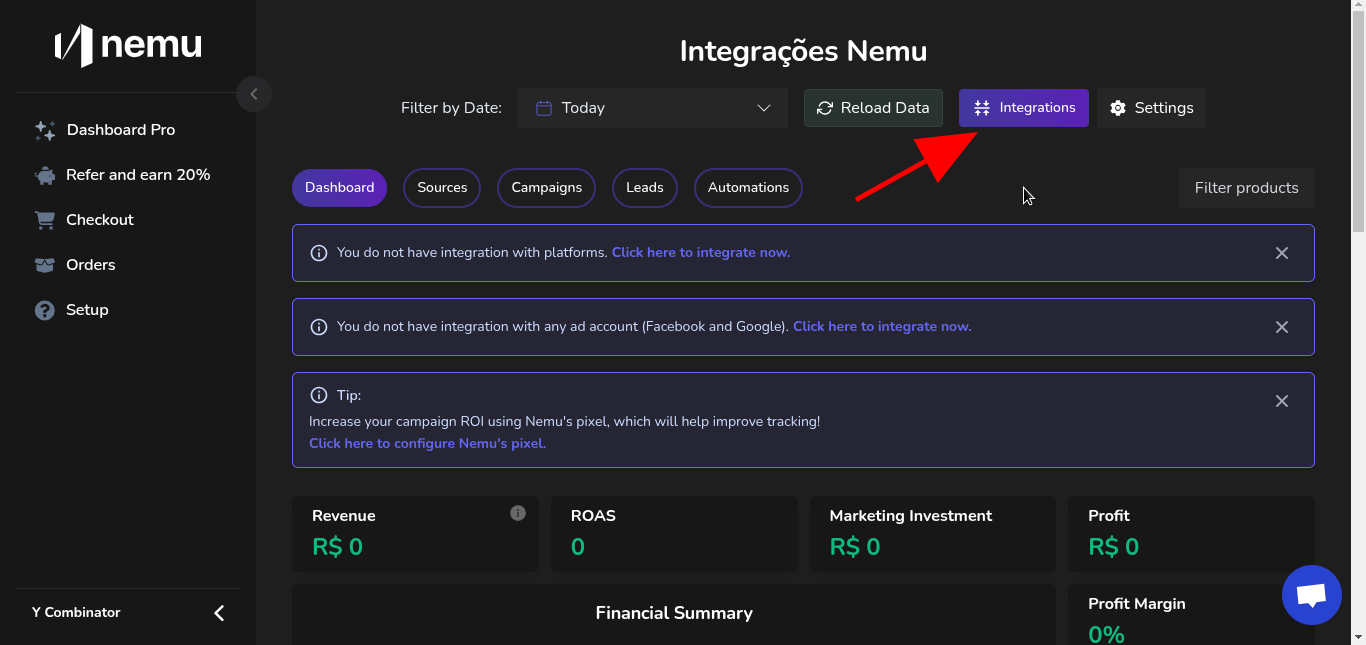
Task: Open the Settings button
Action: pos(1151,108)
